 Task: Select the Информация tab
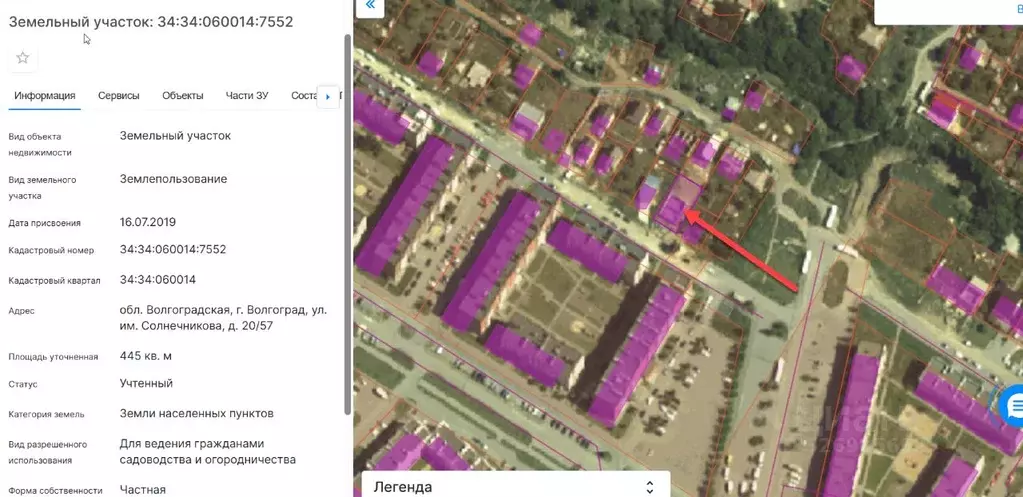45,96
